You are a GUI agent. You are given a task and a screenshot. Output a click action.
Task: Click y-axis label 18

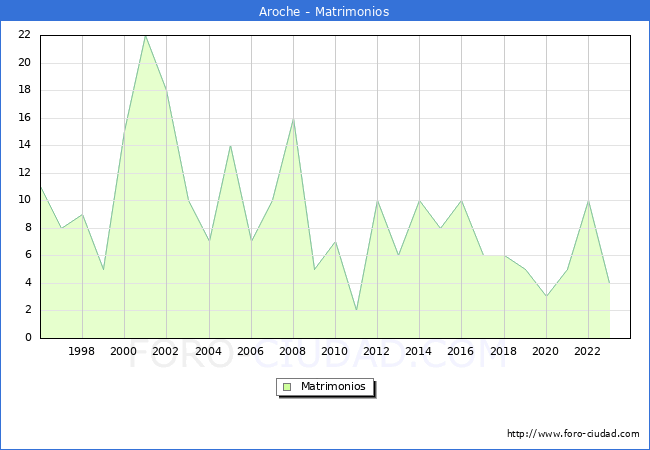pos(24,90)
